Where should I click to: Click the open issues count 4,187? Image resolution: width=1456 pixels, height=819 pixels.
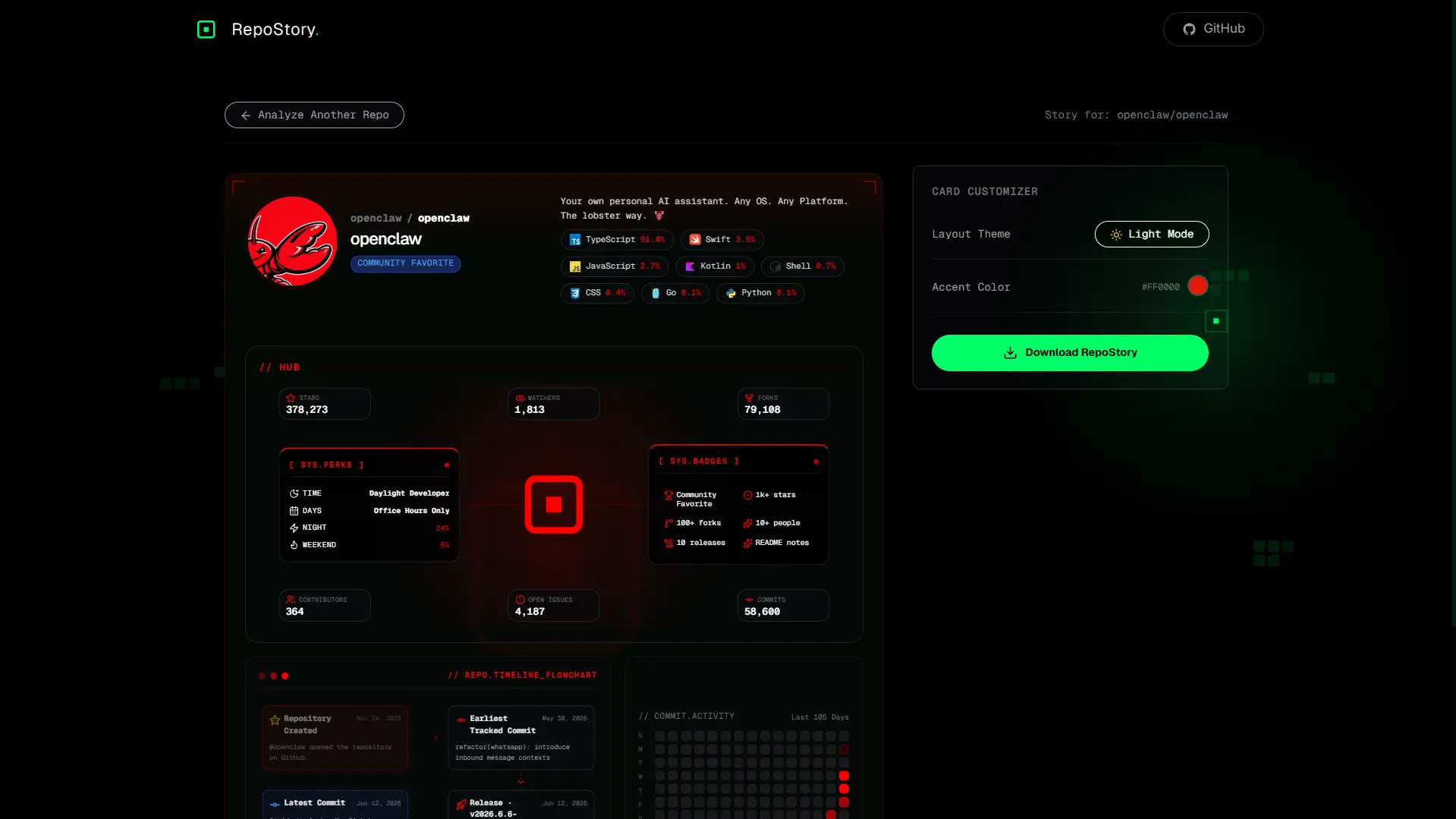(530, 612)
